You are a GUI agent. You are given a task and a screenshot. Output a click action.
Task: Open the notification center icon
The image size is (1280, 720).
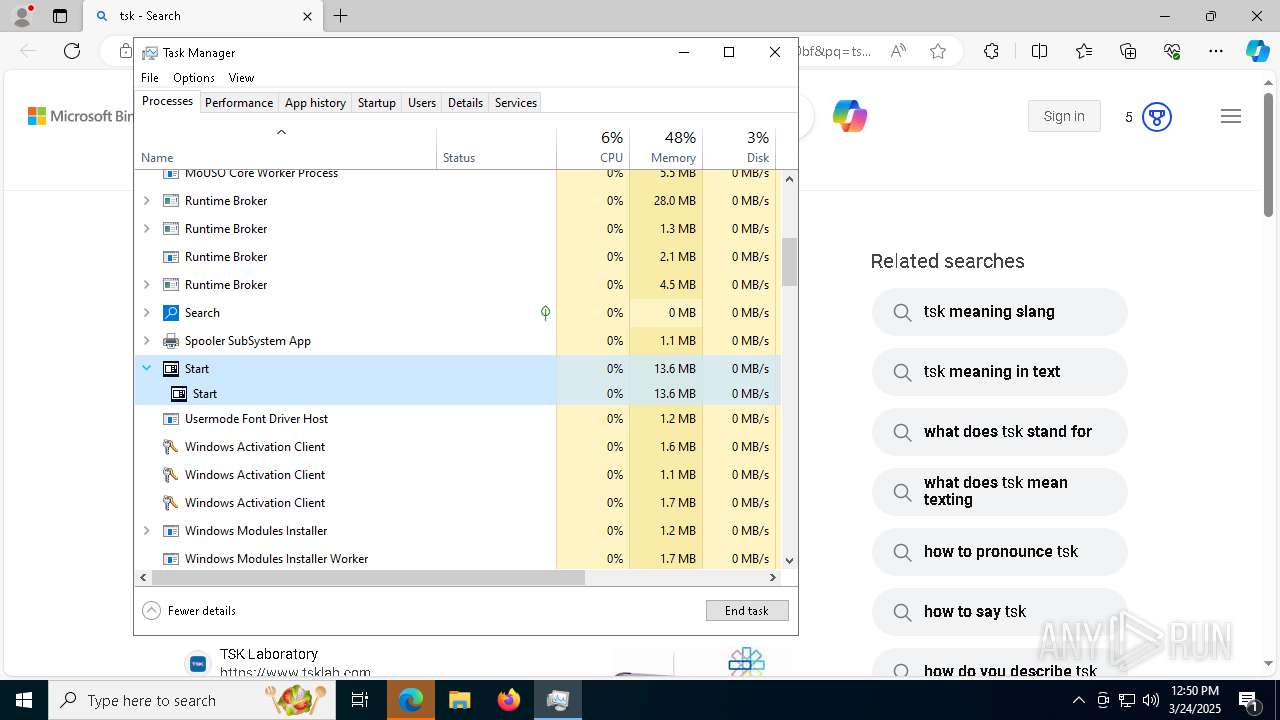1249,700
